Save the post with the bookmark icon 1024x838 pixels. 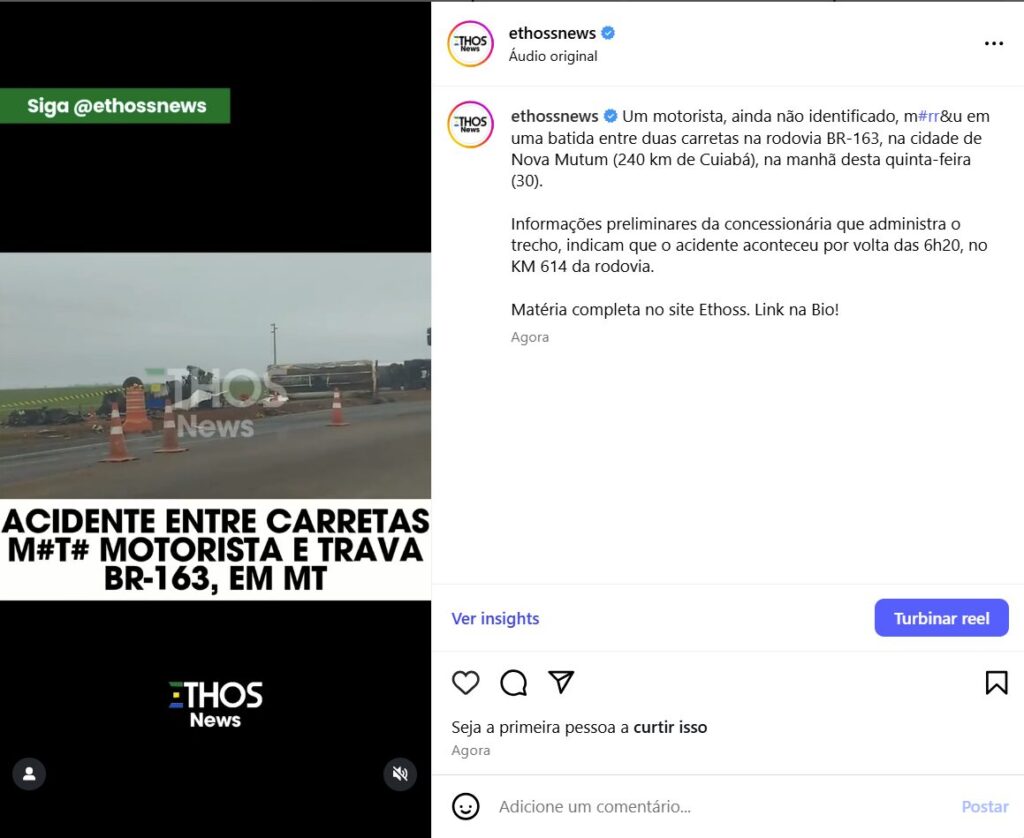(997, 683)
